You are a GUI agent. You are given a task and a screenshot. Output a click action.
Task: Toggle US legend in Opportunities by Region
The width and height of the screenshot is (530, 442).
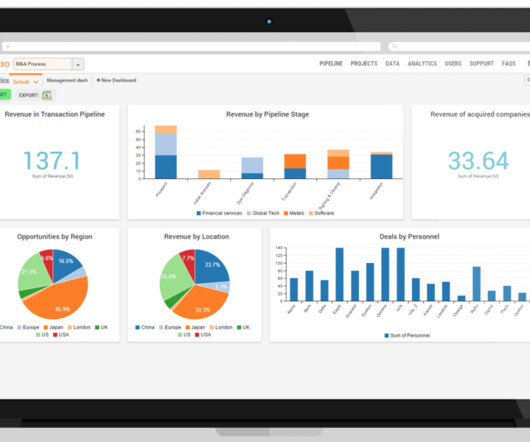coord(42,335)
